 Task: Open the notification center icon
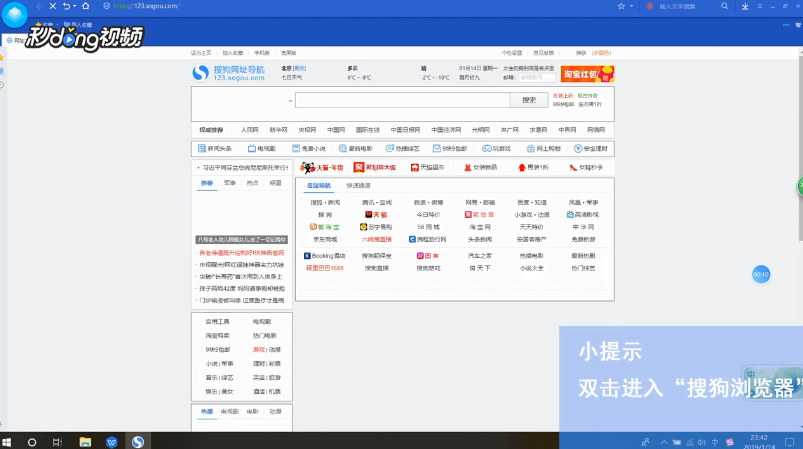click(789, 442)
